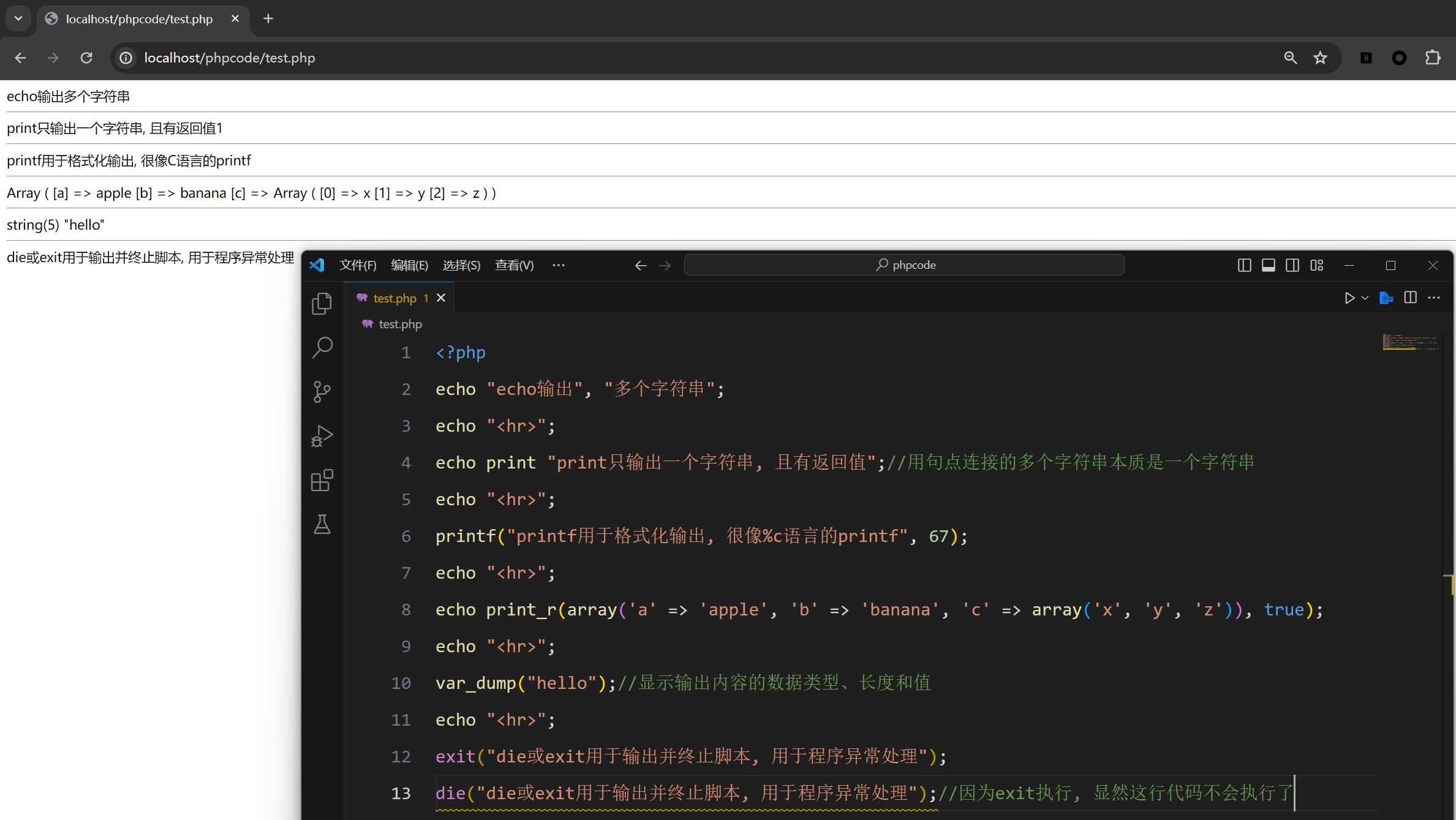Run the test.php file with the play button
The width and height of the screenshot is (1456, 820).
pos(1349,298)
